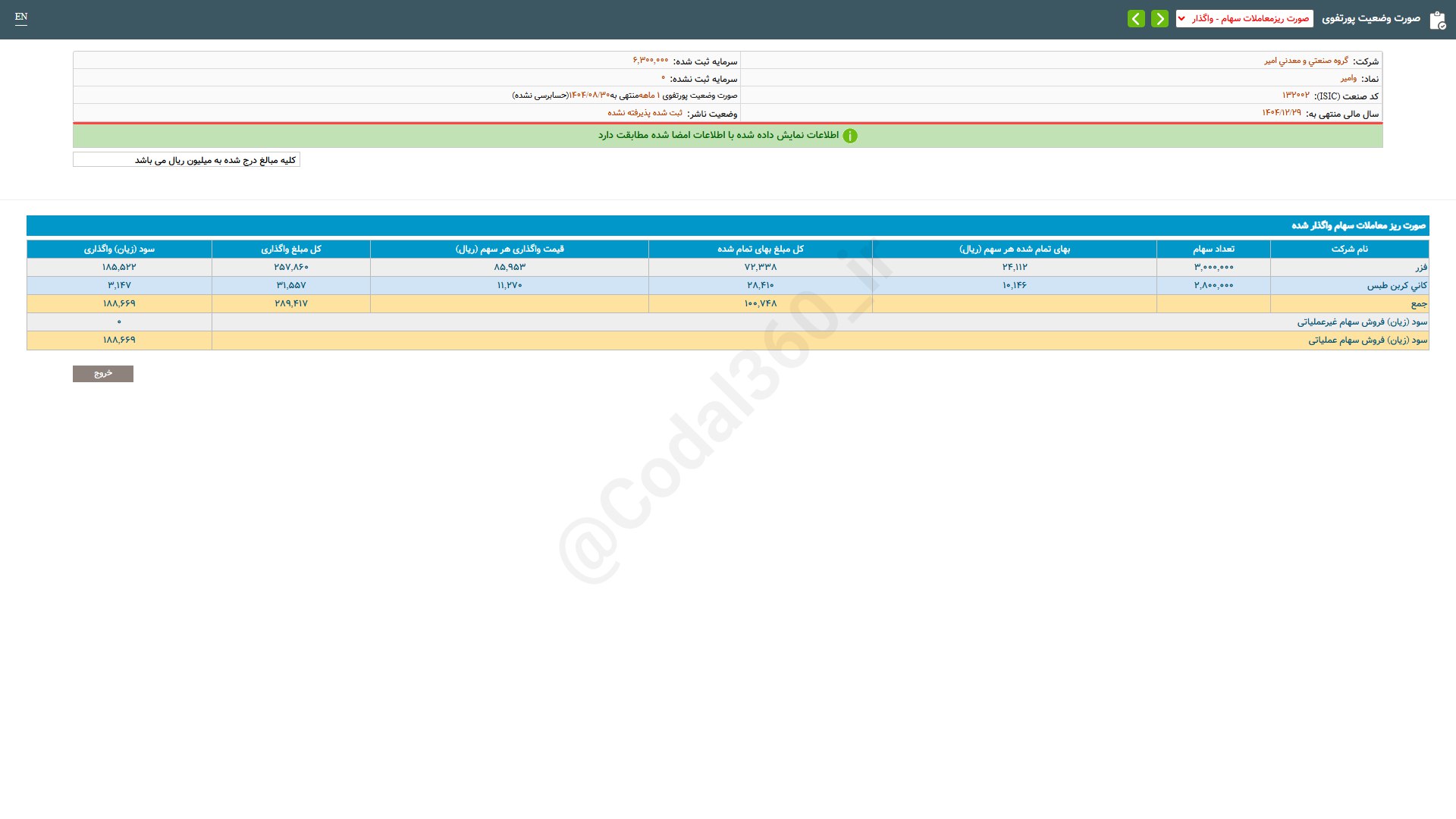Click the جمع total row label
The image size is (1456, 819).
coord(1418,303)
